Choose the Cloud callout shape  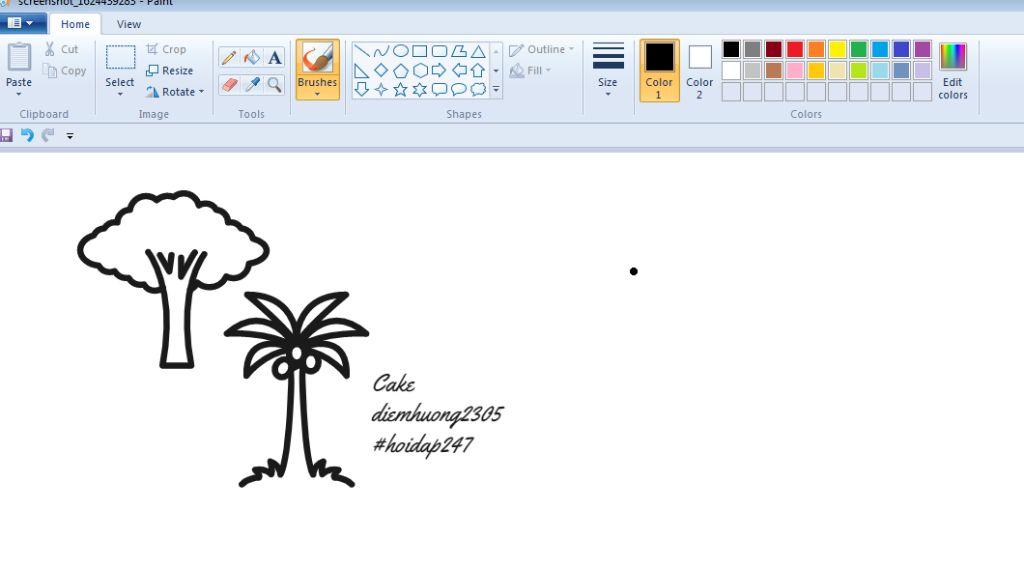pyautogui.click(x=478, y=89)
